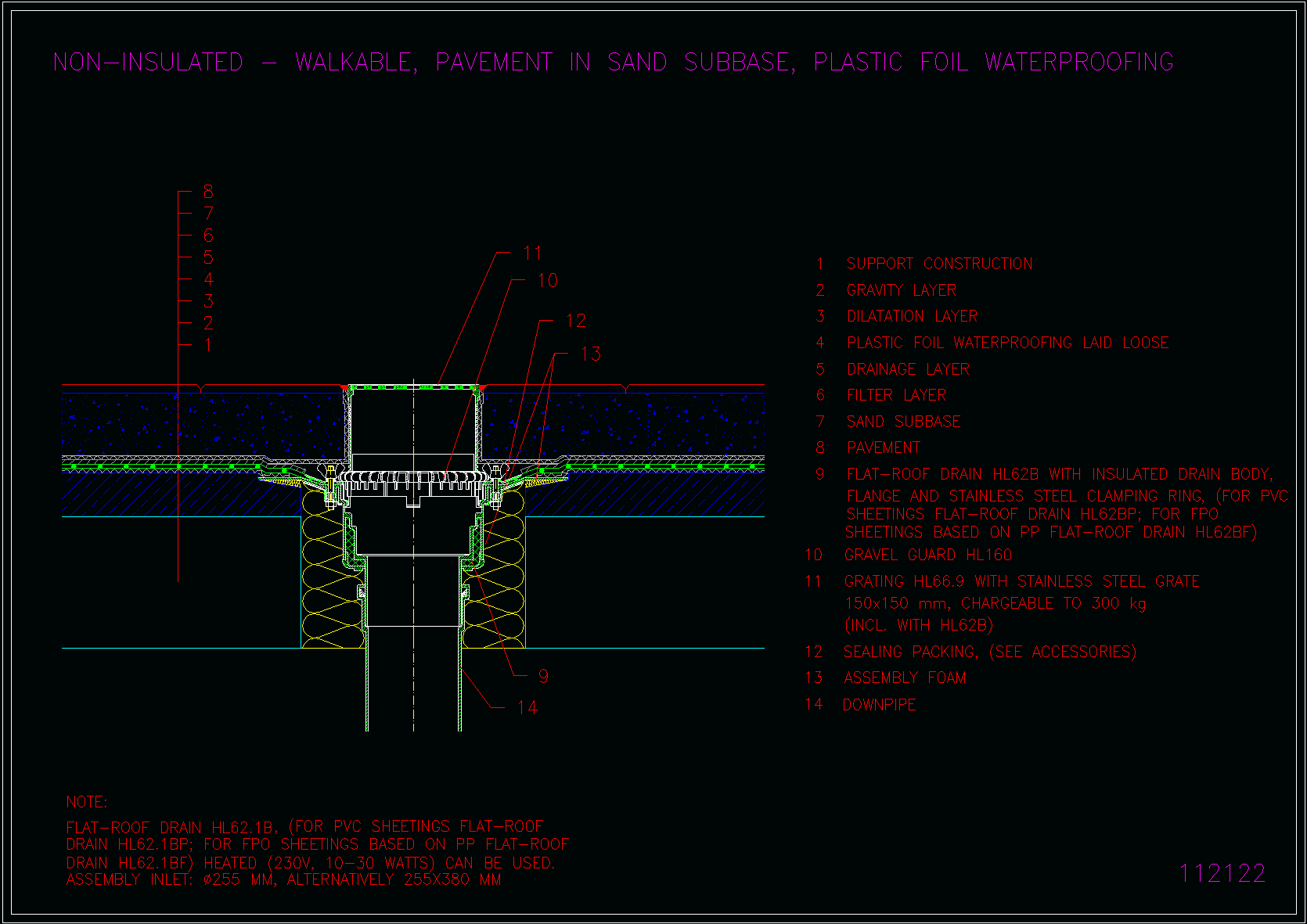Image resolution: width=1307 pixels, height=924 pixels.
Task: Select legend entry 'DOWNPIPE'
Action: (x=879, y=704)
